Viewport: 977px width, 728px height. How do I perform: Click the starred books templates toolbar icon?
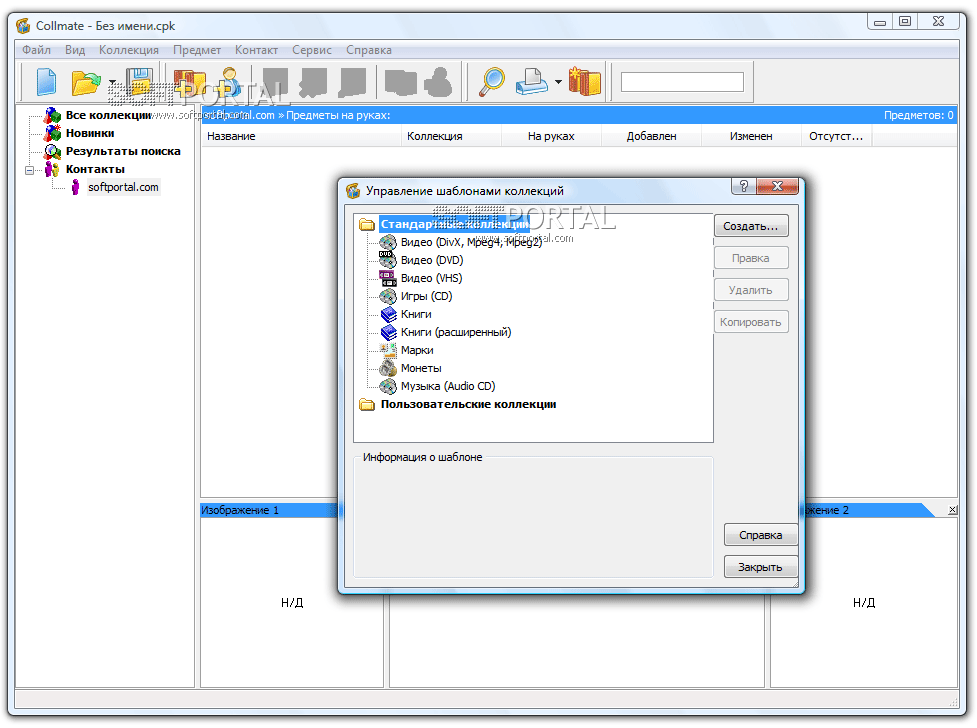(584, 82)
